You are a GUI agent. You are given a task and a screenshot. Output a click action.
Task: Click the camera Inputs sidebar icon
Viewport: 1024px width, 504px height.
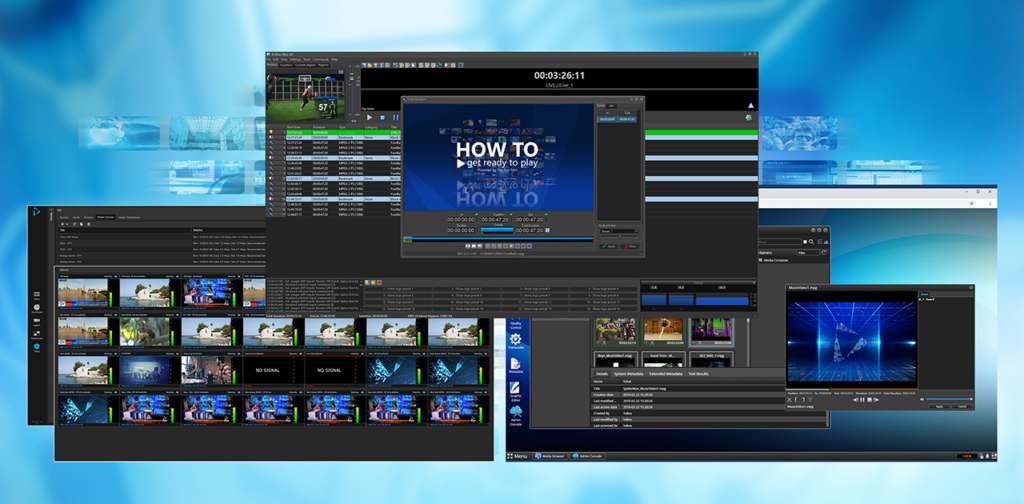[37, 321]
